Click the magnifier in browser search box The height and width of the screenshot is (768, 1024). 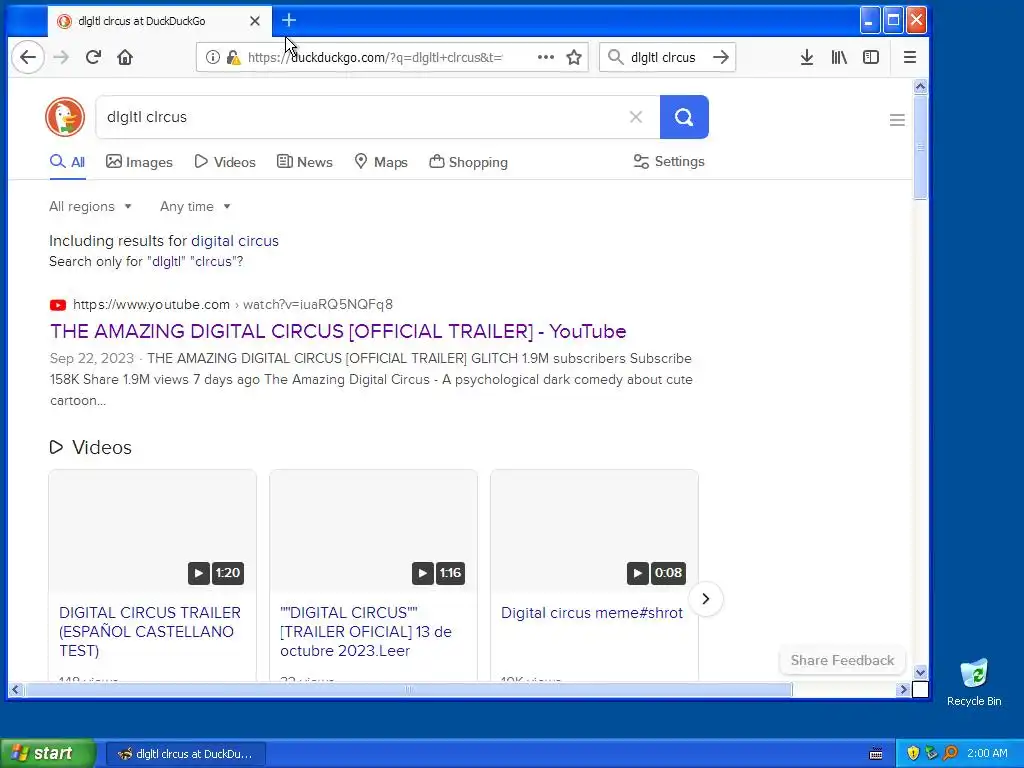[615, 57]
